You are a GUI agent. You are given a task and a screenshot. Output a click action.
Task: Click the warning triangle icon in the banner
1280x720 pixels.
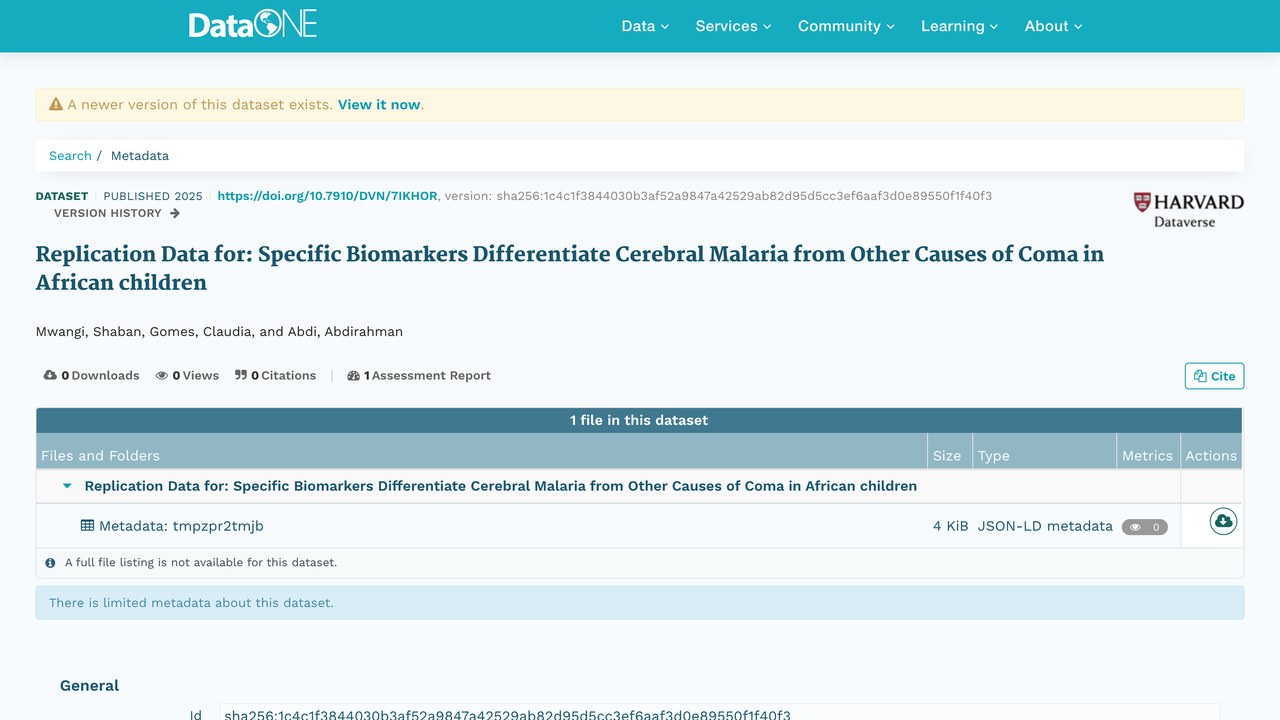click(56, 104)
